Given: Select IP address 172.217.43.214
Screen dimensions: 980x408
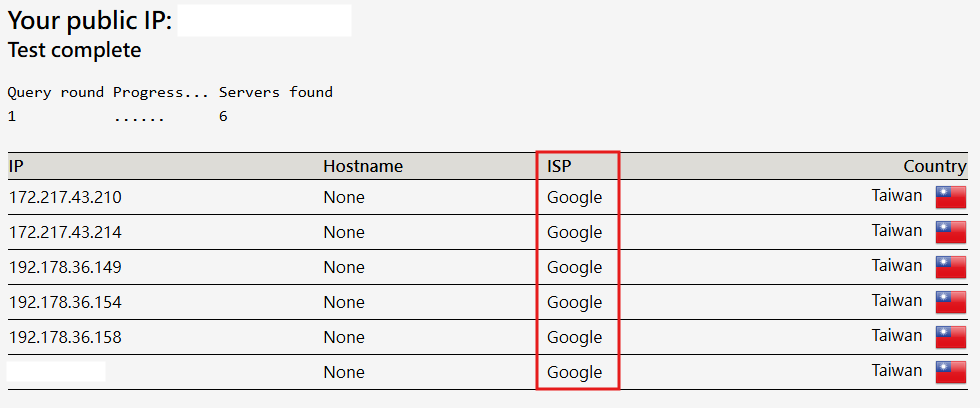Looking at the screenshot, I should pyautogui.click(x=65, y=232).
